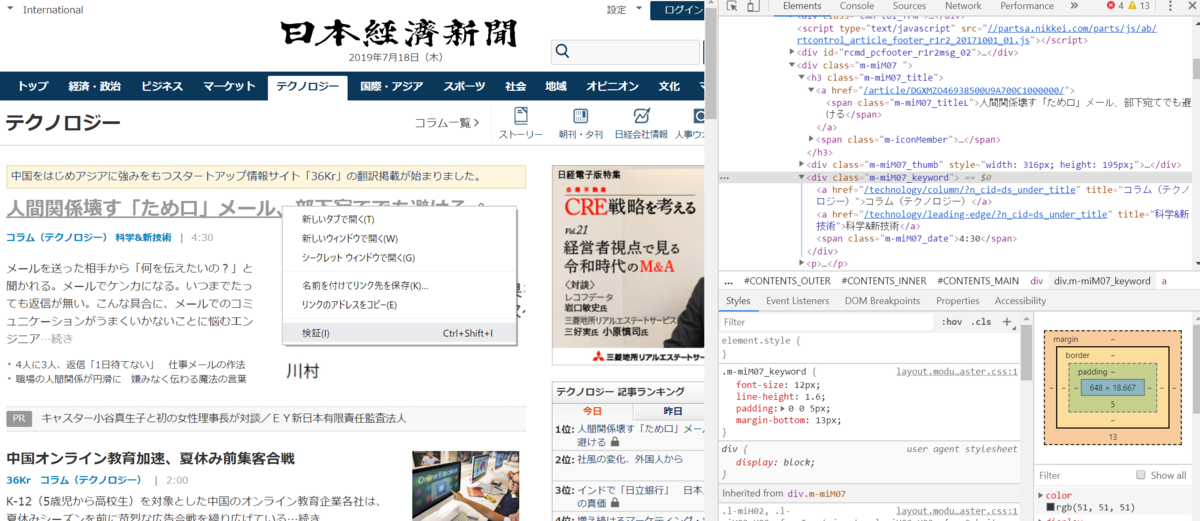Switch to the Console tab
The height and width of the screenshot is (521, 1200).
(856, 6)
